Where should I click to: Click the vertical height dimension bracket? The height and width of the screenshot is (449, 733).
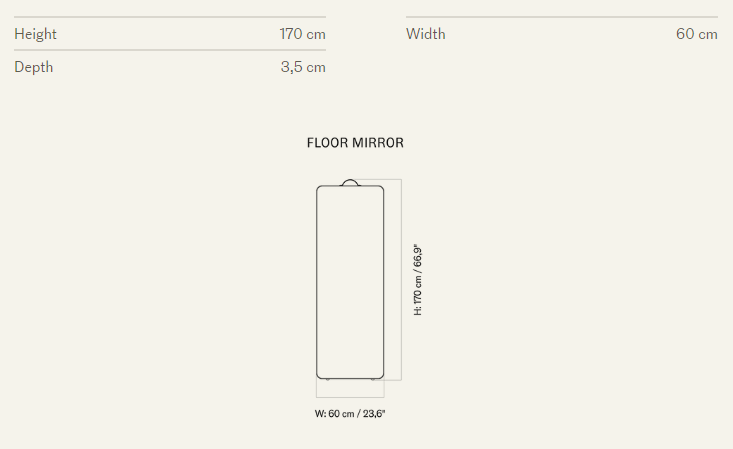[x=400, y=280]
